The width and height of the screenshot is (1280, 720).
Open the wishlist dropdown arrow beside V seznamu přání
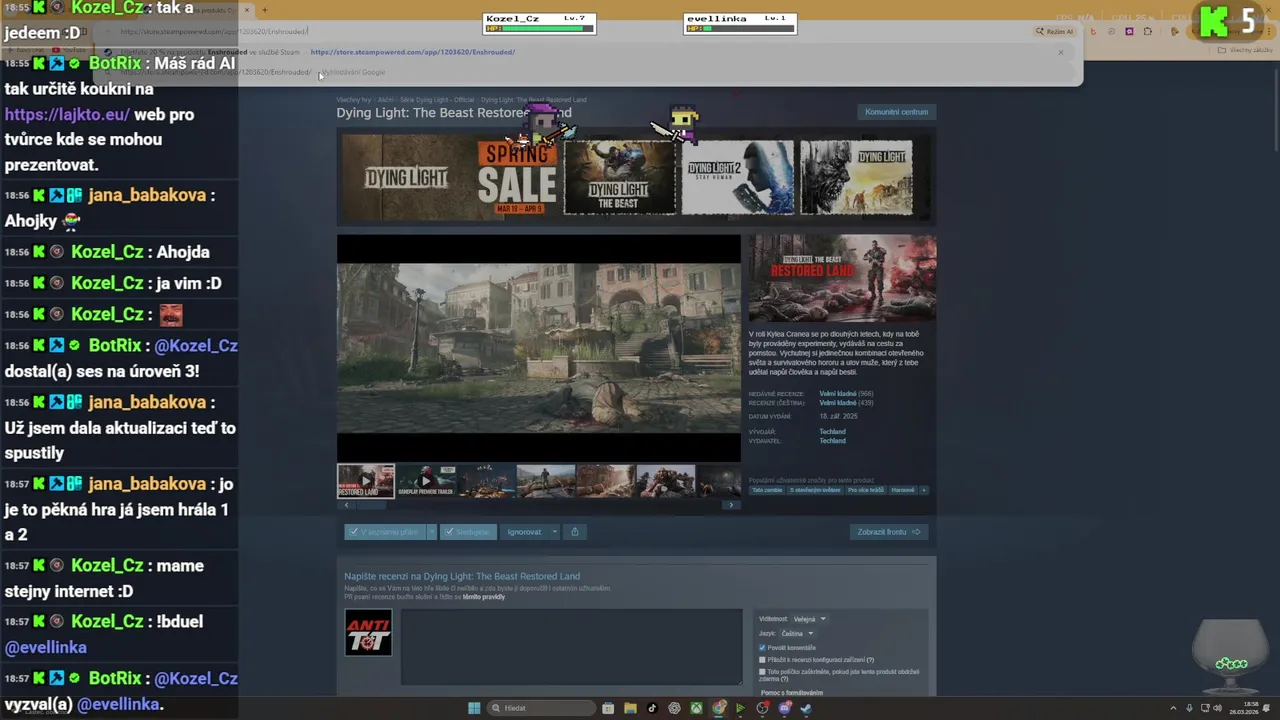[431, 532]
